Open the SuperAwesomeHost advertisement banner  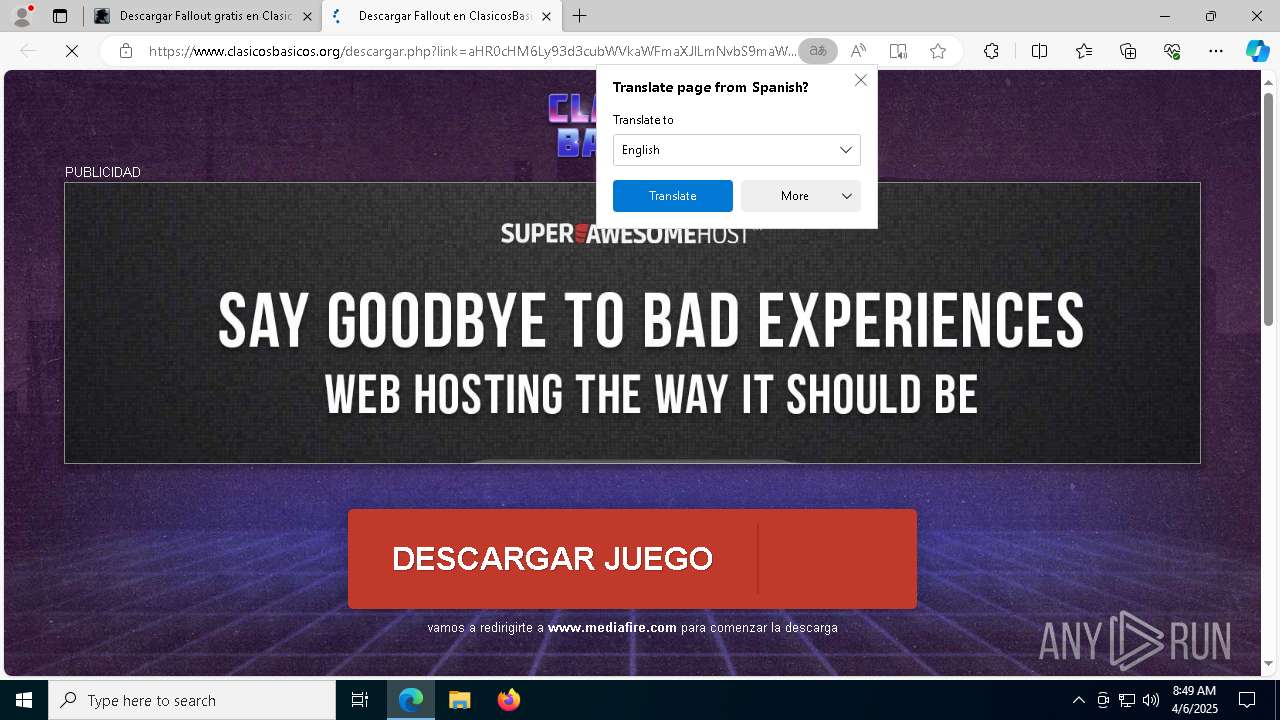(632, 323)
